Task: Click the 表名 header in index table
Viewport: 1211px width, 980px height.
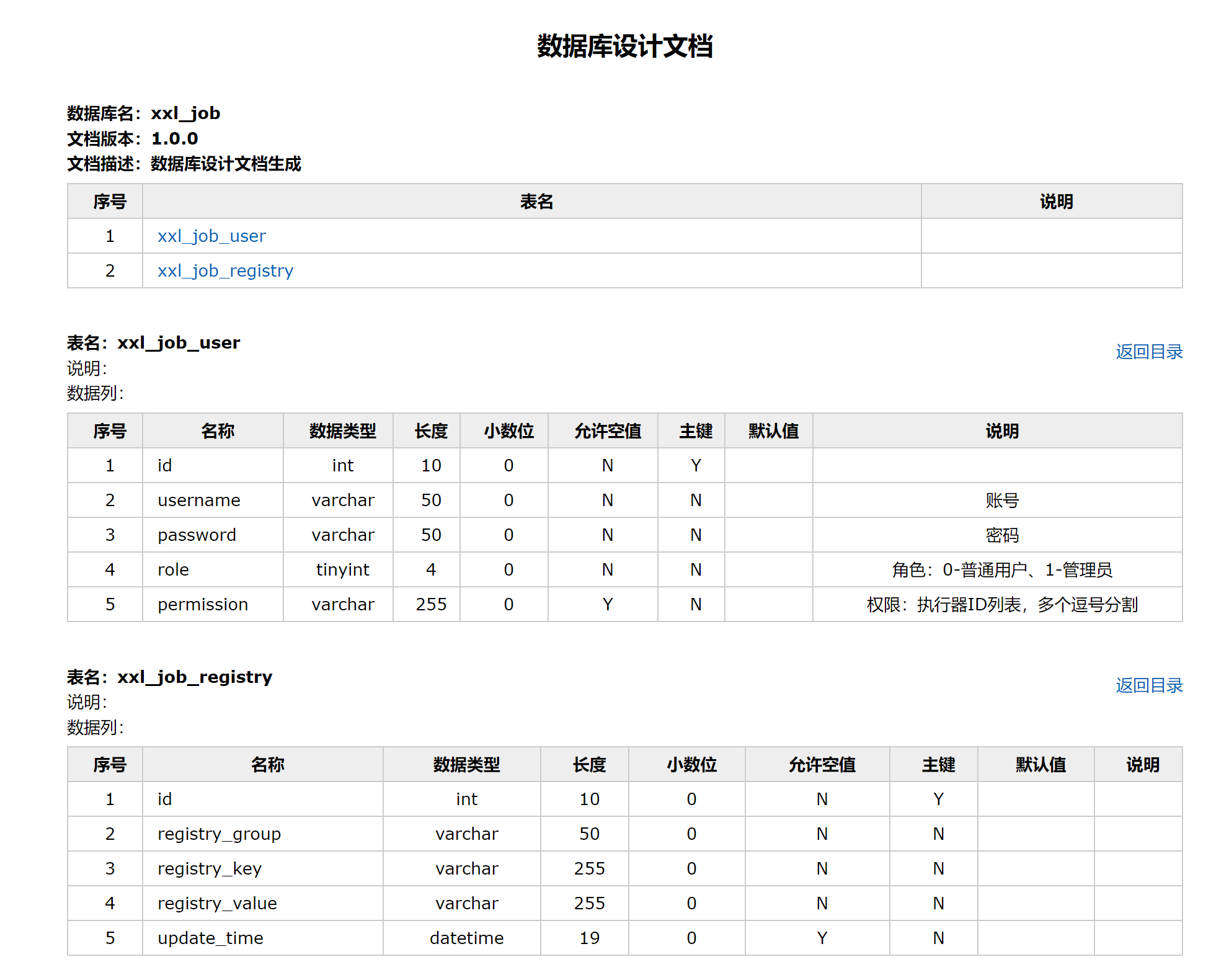Action: pos(536,202)
